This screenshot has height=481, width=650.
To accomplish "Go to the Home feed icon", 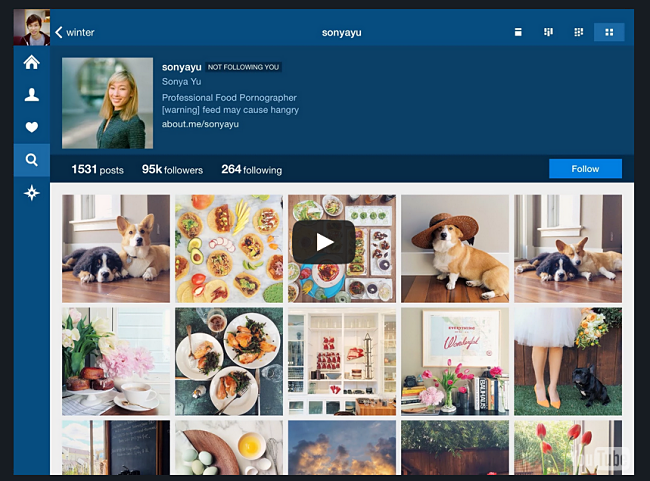I will click(31, 62).
